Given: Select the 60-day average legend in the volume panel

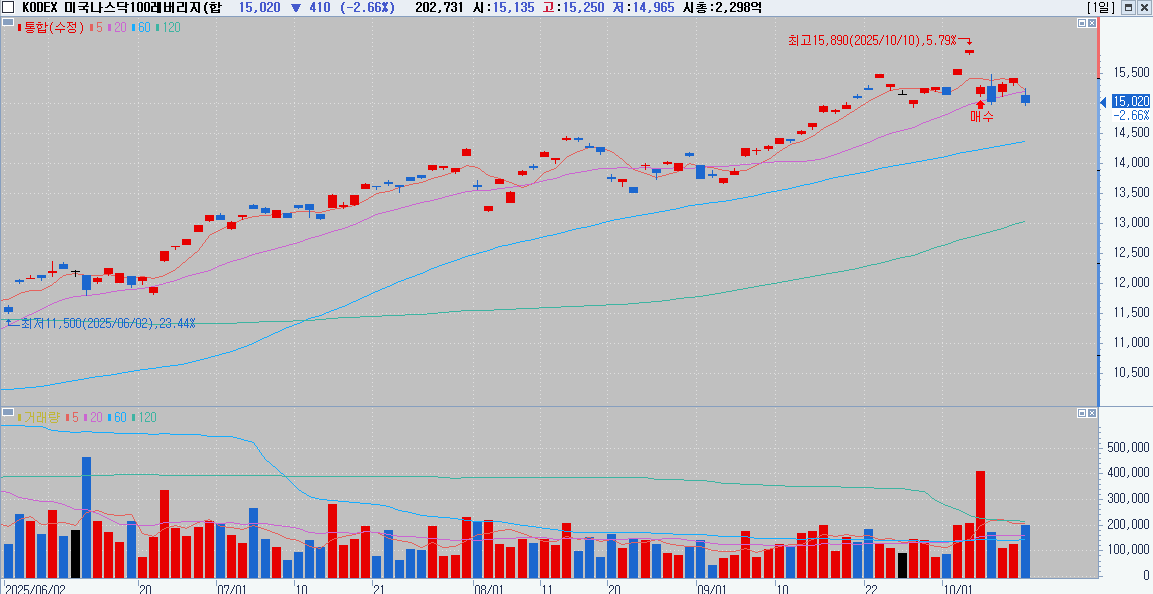Looking at the screenshot, I should (118, 417).
